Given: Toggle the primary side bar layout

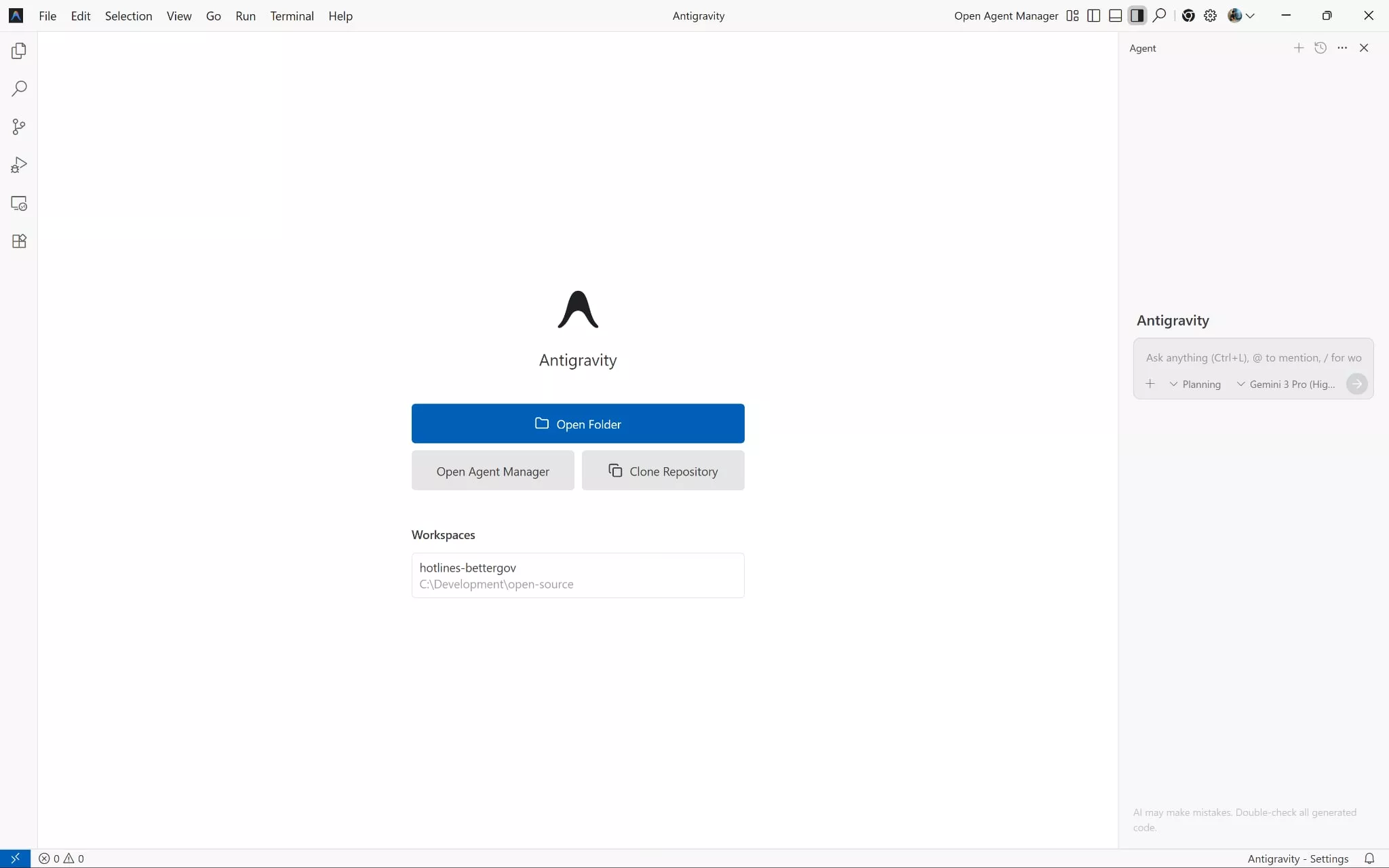Looking at the screenshot, I should (1093, 15).
